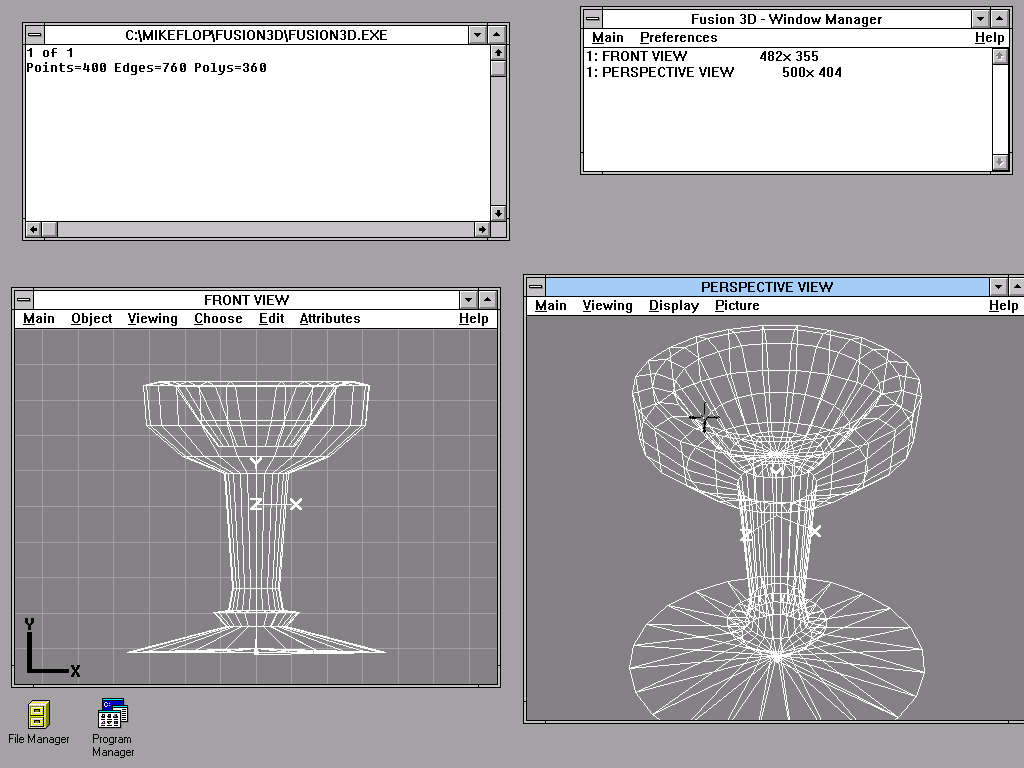
Task: Click the crosshair cursor marker in Perspective View
Action: 704,417
